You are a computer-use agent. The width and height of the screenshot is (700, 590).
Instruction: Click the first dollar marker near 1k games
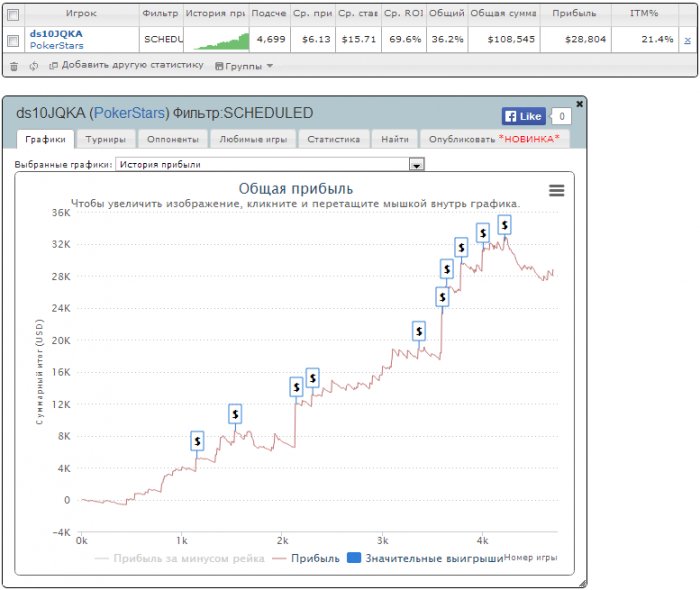[197, 441]
